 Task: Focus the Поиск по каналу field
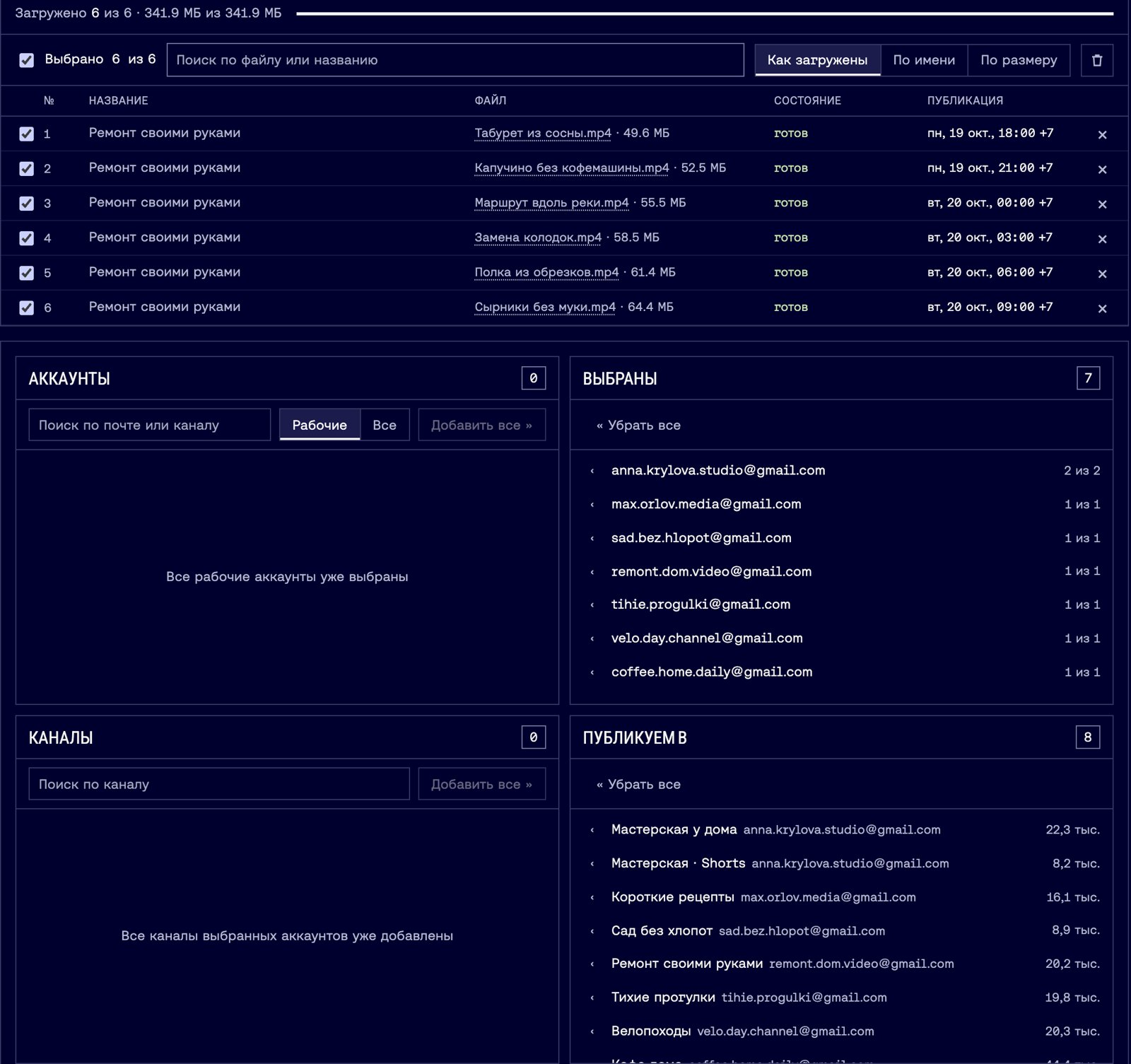(219, 784)
